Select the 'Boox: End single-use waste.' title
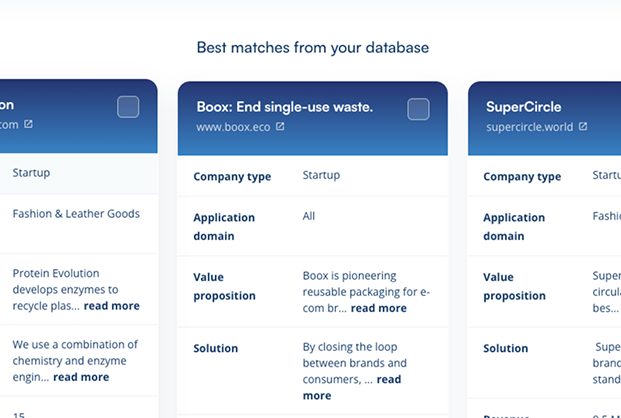Viewport: 621px width, 418px height. (285, 107)
